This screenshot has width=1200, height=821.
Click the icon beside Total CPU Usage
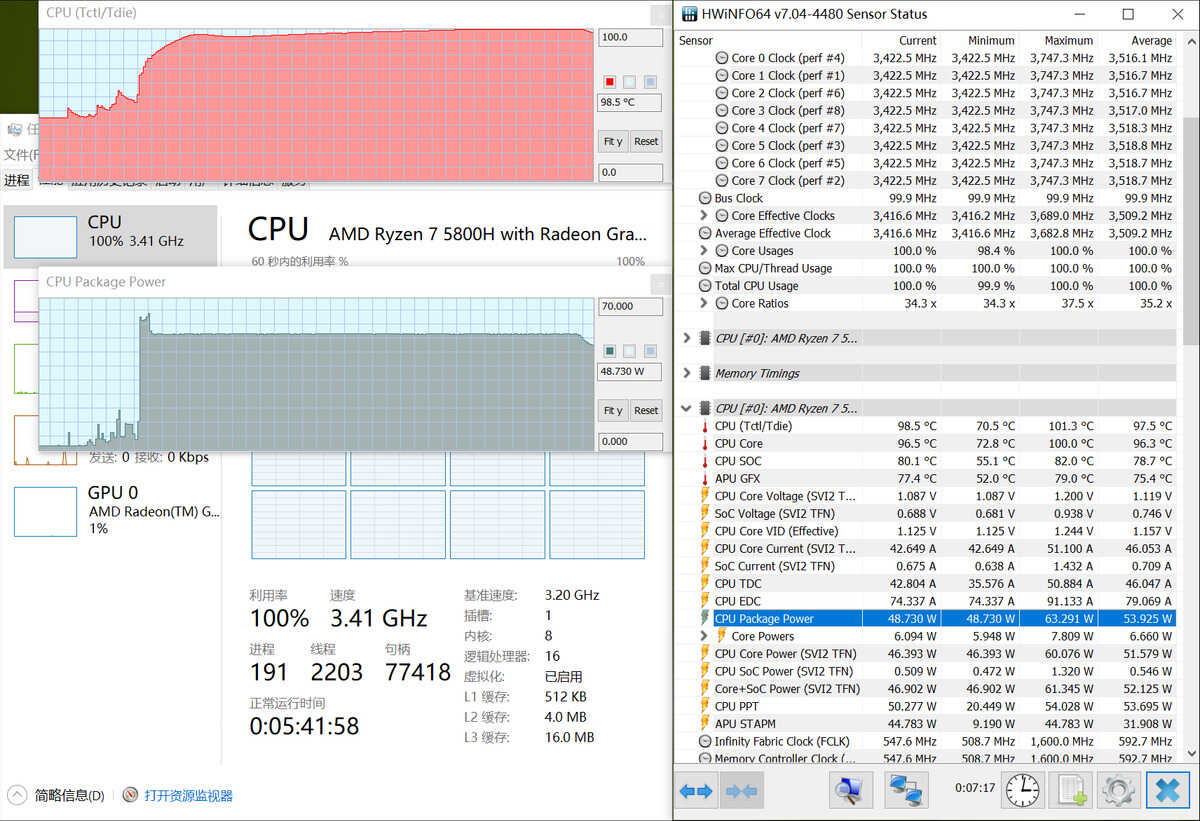[705, 286]
